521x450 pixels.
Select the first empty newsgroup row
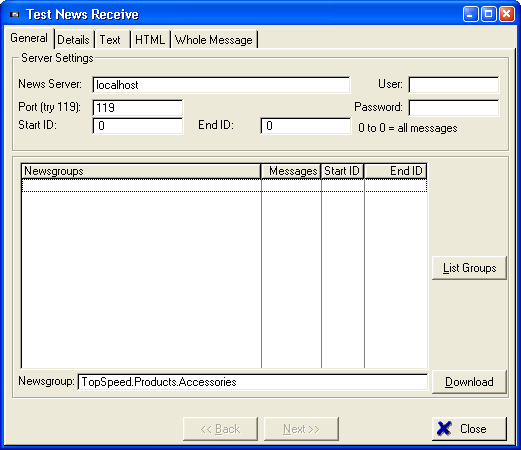coord(224,186)
